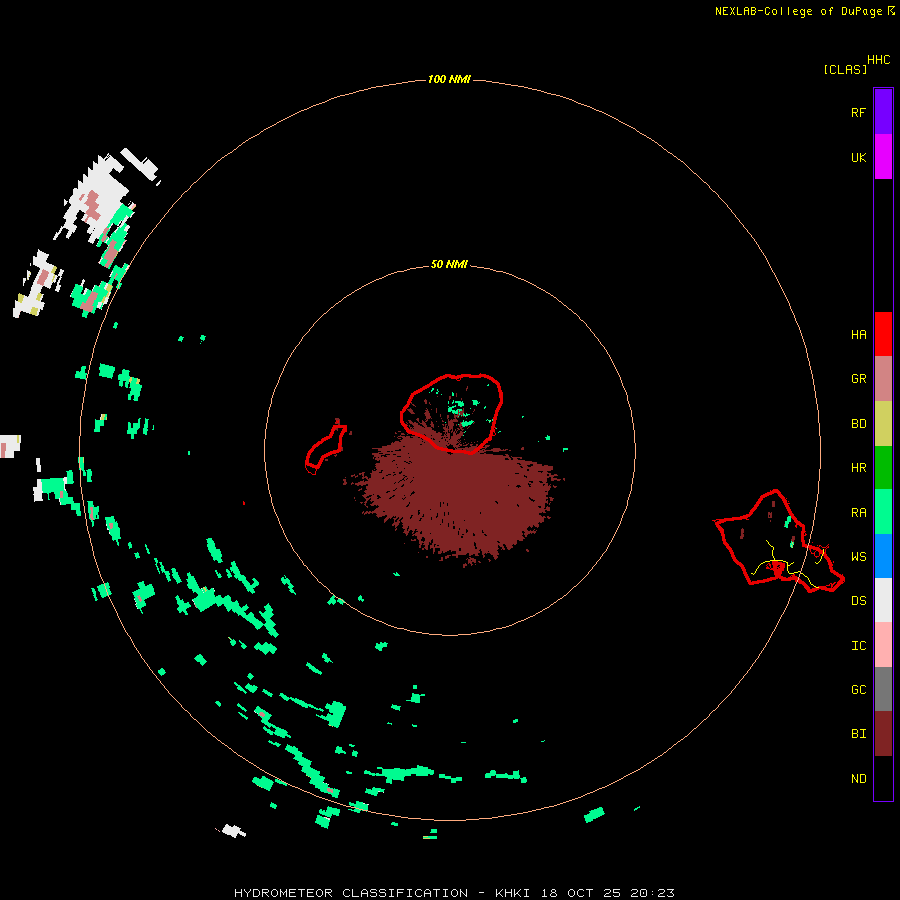Click the 50 NMI range ring label
Screen dimensions: 900x900
tap(449, 265)
